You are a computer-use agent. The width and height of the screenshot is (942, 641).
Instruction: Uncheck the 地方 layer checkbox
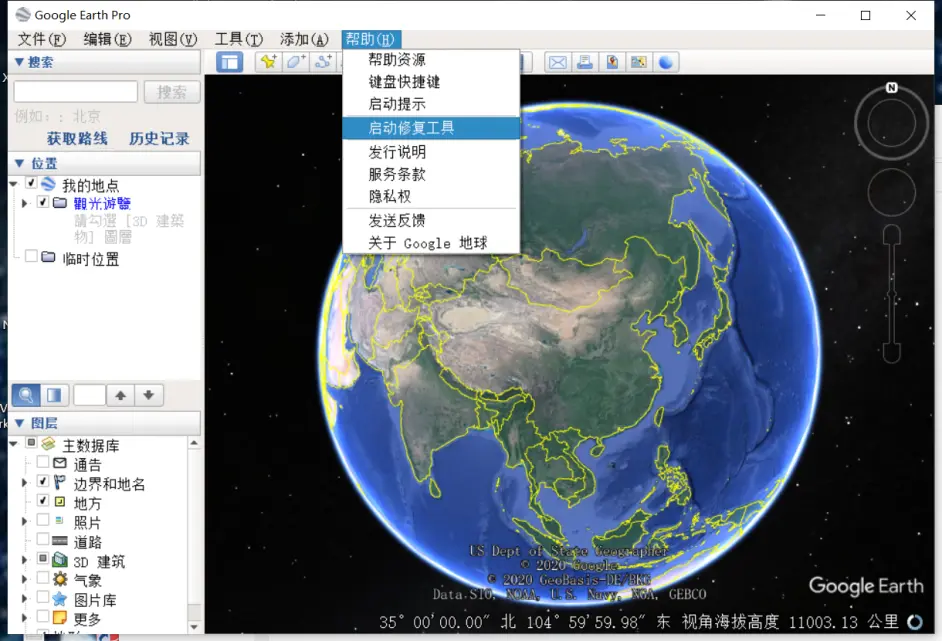coord(43,500)
